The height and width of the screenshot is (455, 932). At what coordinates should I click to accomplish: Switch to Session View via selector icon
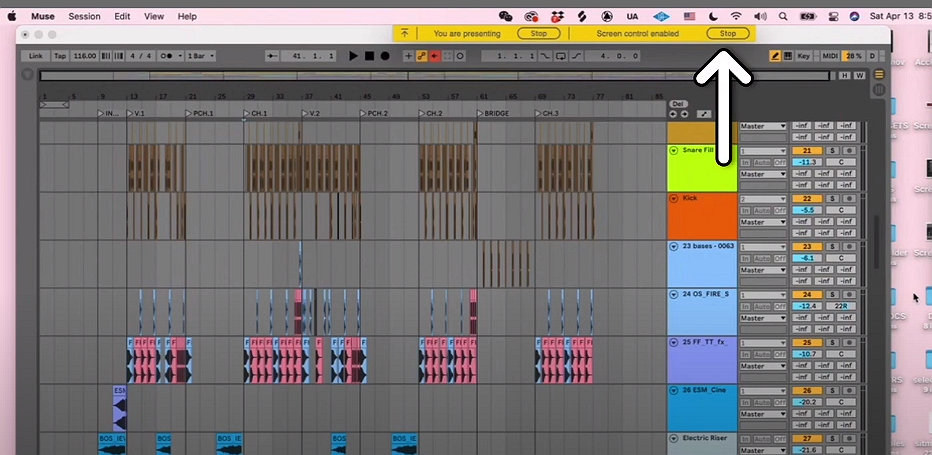click(879, 90)
